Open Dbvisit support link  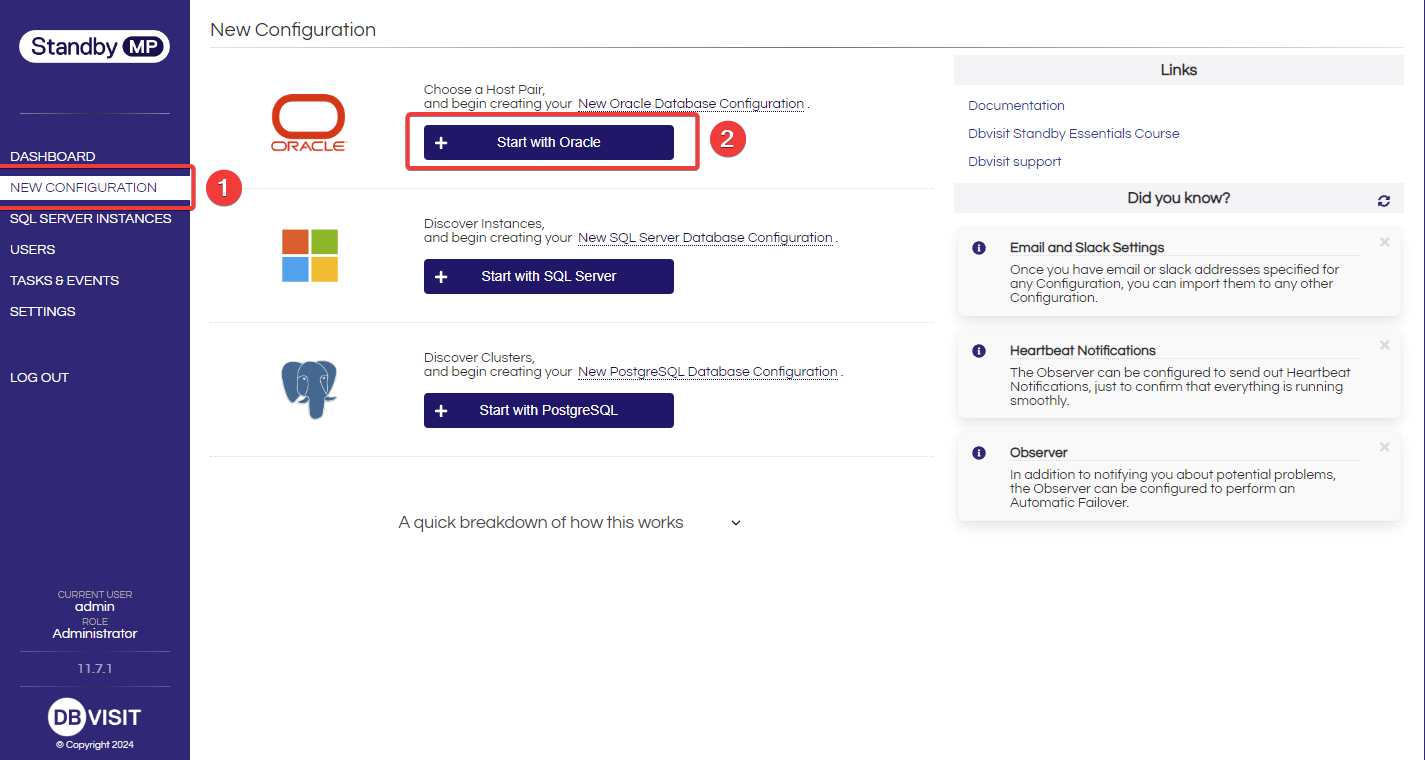(x=1015, y=161)
